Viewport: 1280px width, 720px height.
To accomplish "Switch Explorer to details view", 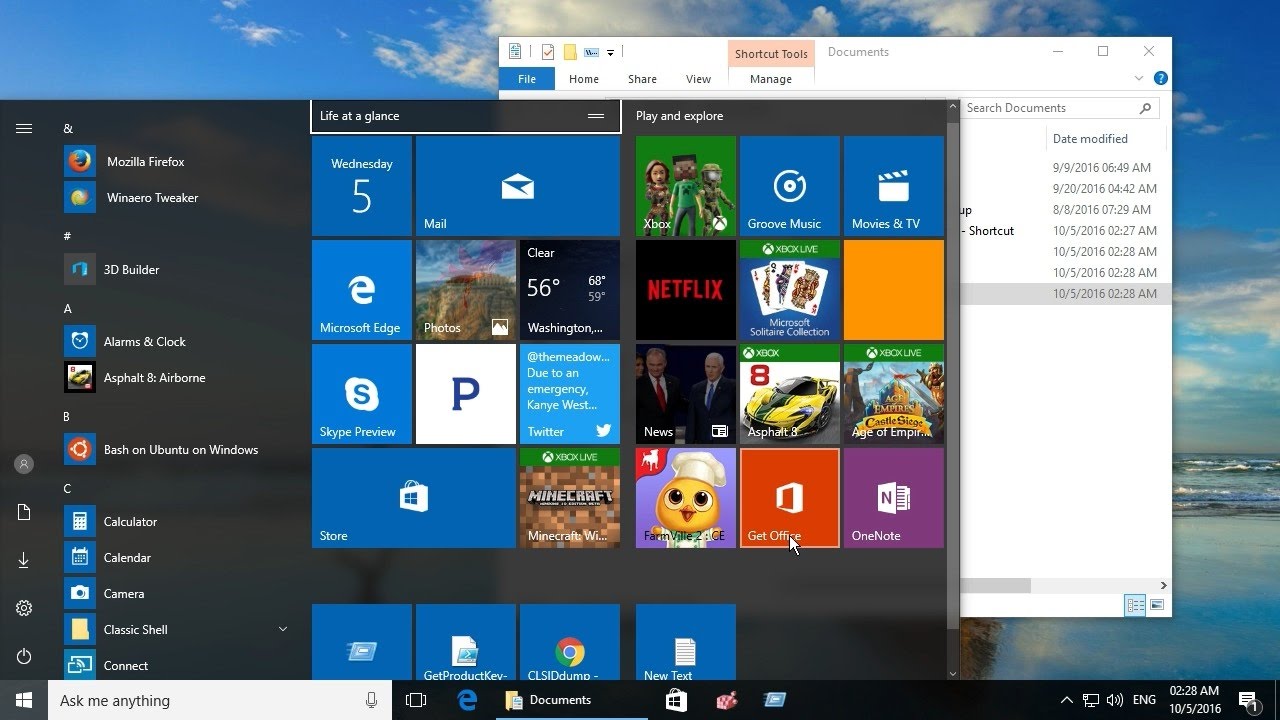I will pyautogui.click(x=1135, y=605).
